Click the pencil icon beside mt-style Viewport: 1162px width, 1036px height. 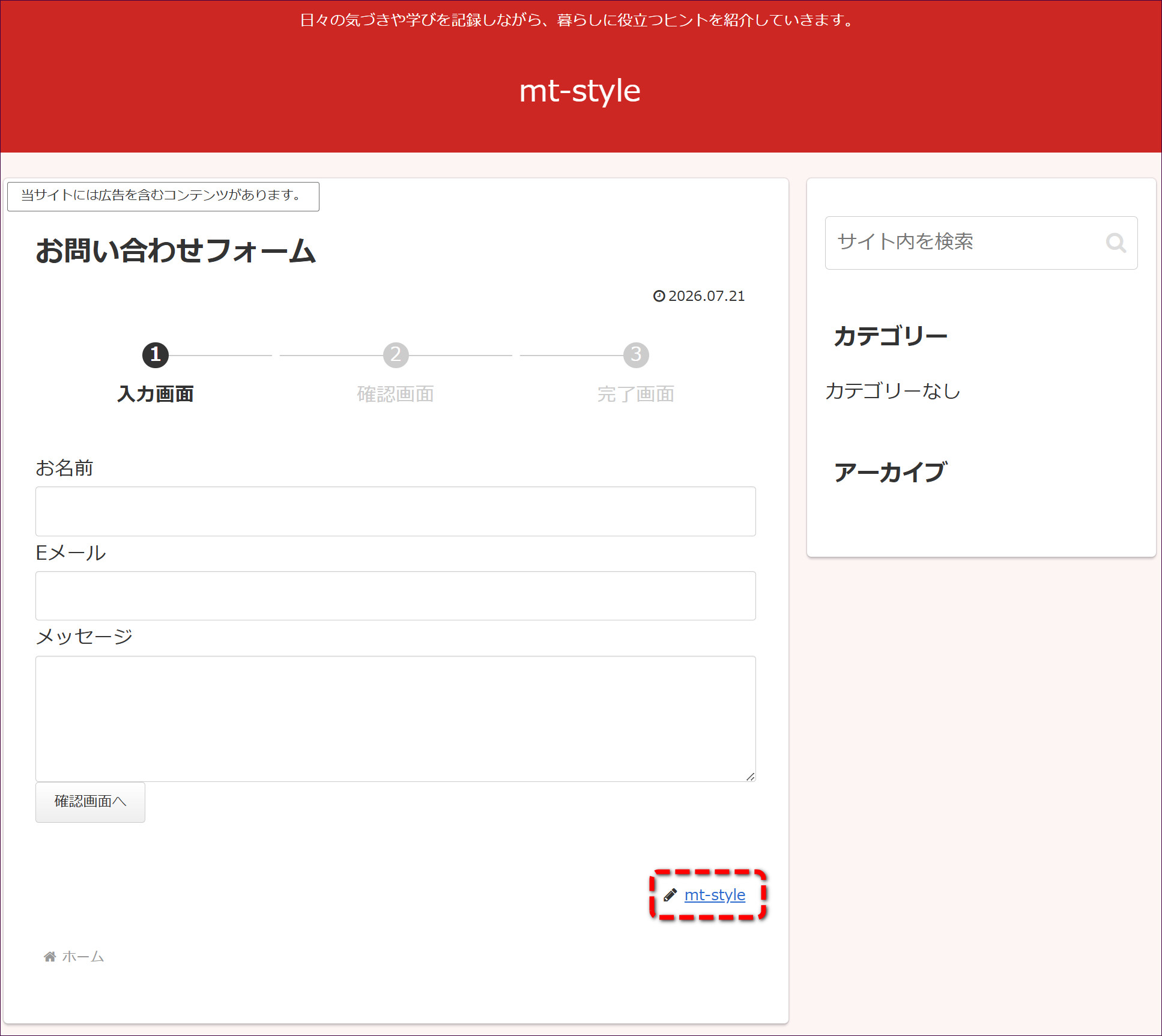[x=670, y=895]
